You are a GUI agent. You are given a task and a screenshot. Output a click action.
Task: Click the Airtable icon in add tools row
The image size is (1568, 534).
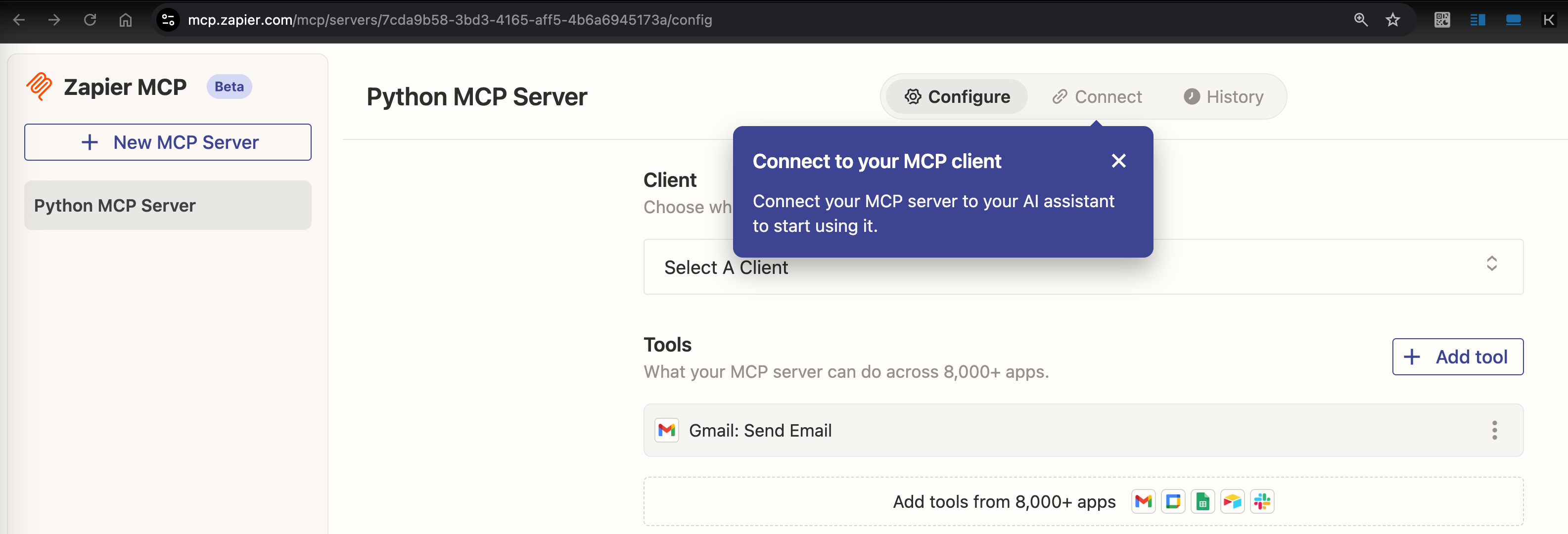tap(1232, 501)
